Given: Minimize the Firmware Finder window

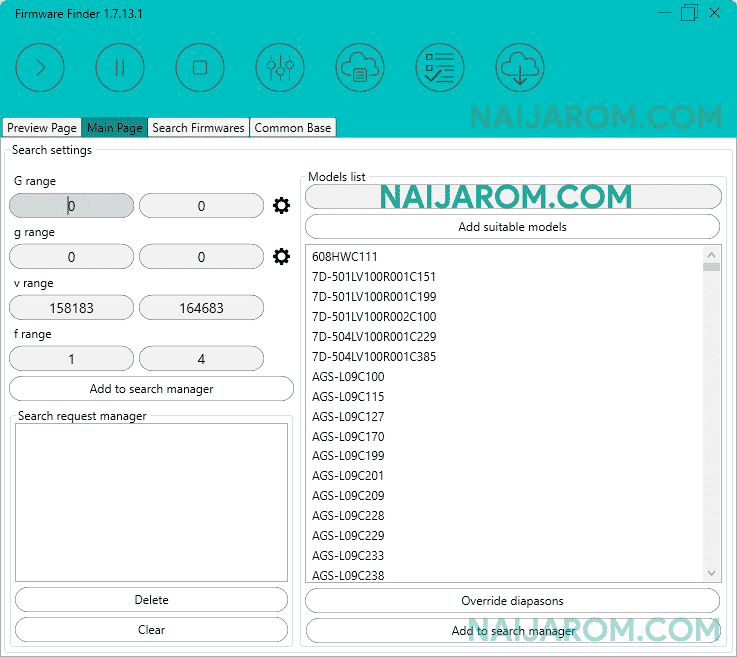Looking at the screenshot, I should click(665, 13).
